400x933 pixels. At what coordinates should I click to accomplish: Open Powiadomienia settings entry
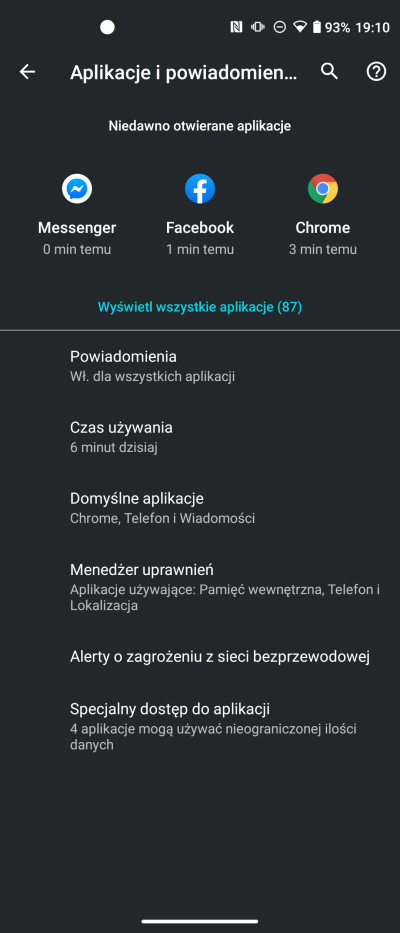tap(200, 365)
